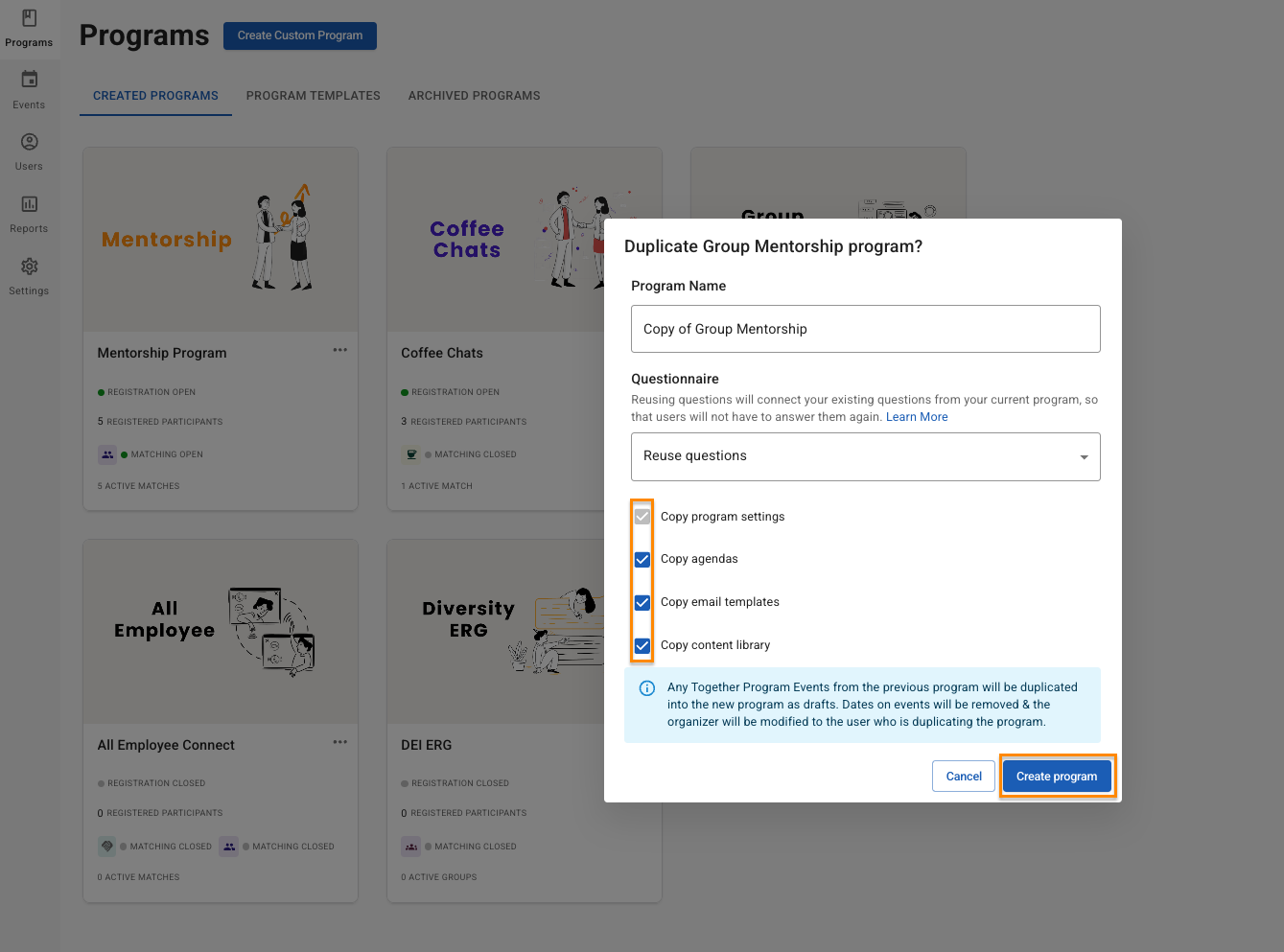This screenshot has width=1284, height=952.
Task: Open Reports from the sidebar
Action: [29, 205]
